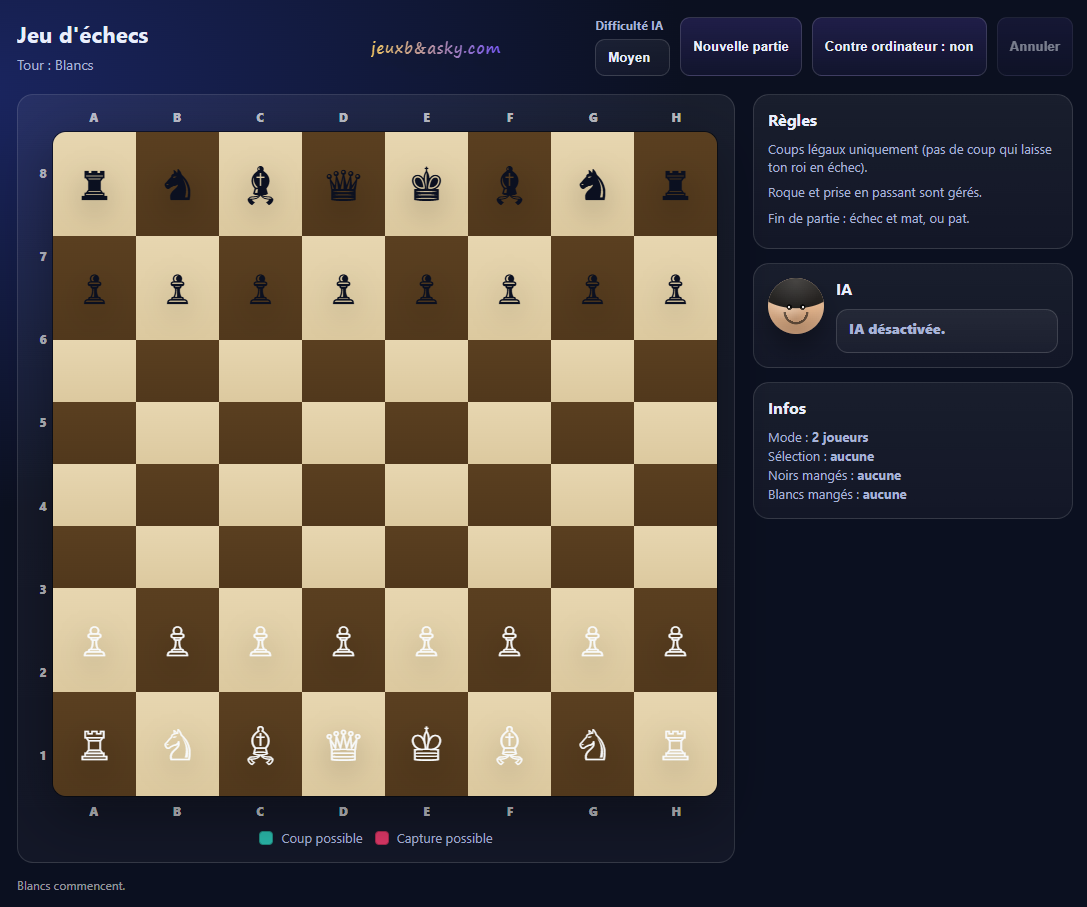
Task: Click the empty E4 square
Action: (427, 495)
